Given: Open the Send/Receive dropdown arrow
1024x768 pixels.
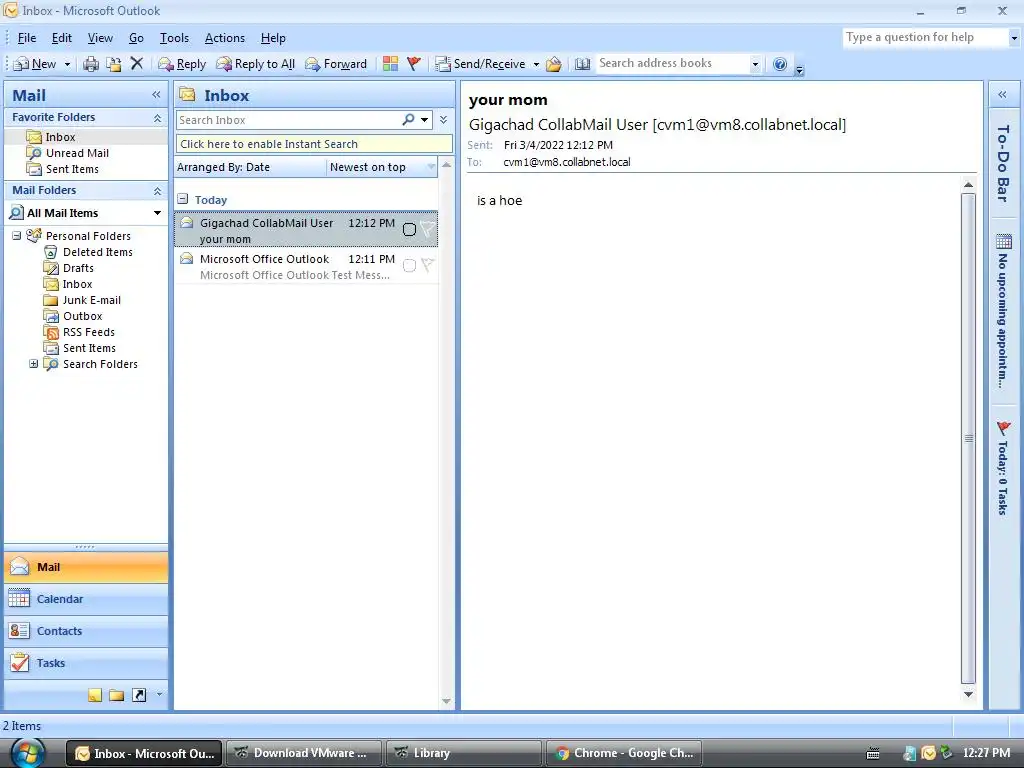Looking at the screenshot, I should (536, 64).
